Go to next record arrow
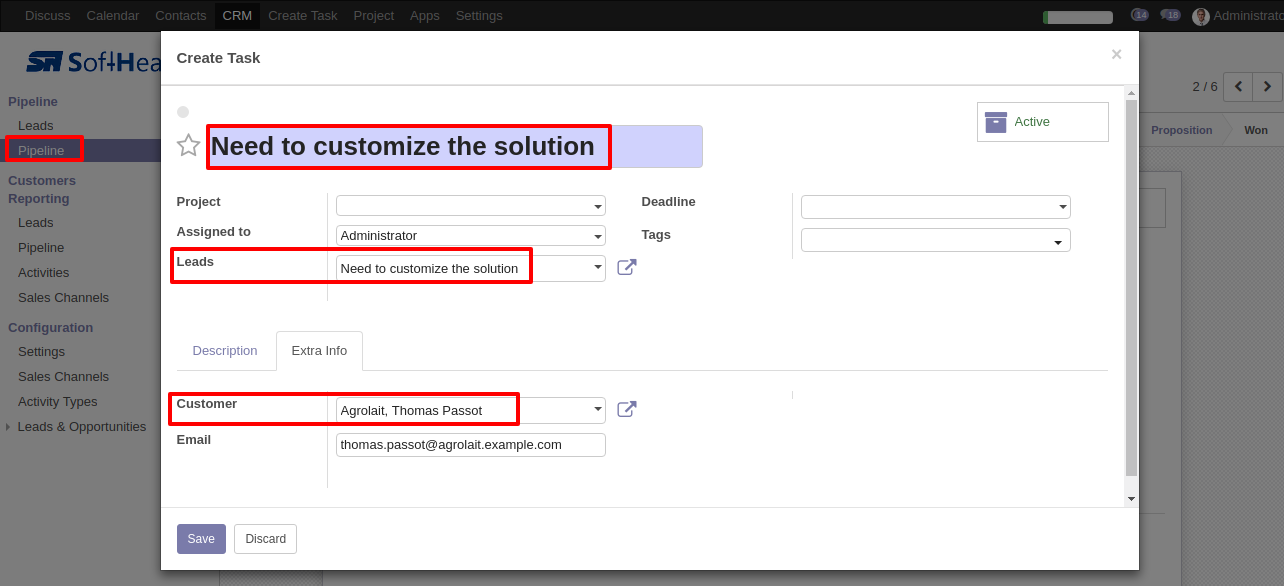 [x=1267, y=87]
